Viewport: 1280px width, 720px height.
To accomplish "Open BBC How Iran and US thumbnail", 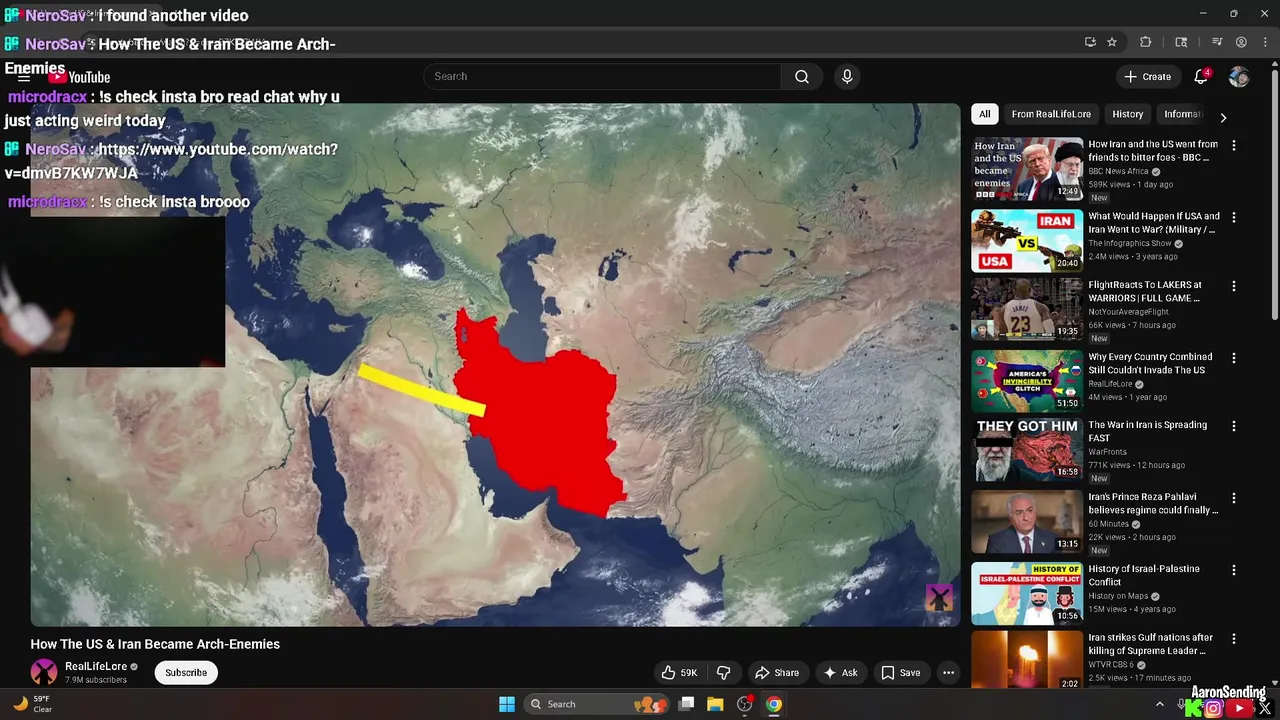I will pyautogui.click(x=1027, y=169).
